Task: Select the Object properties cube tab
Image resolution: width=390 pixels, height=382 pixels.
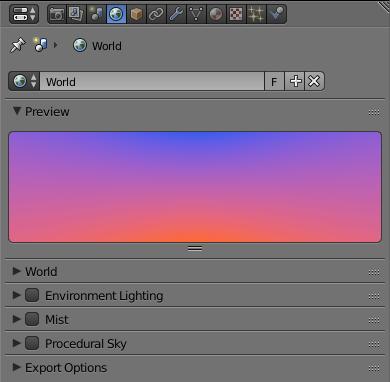Action: (x=136, y=14)
